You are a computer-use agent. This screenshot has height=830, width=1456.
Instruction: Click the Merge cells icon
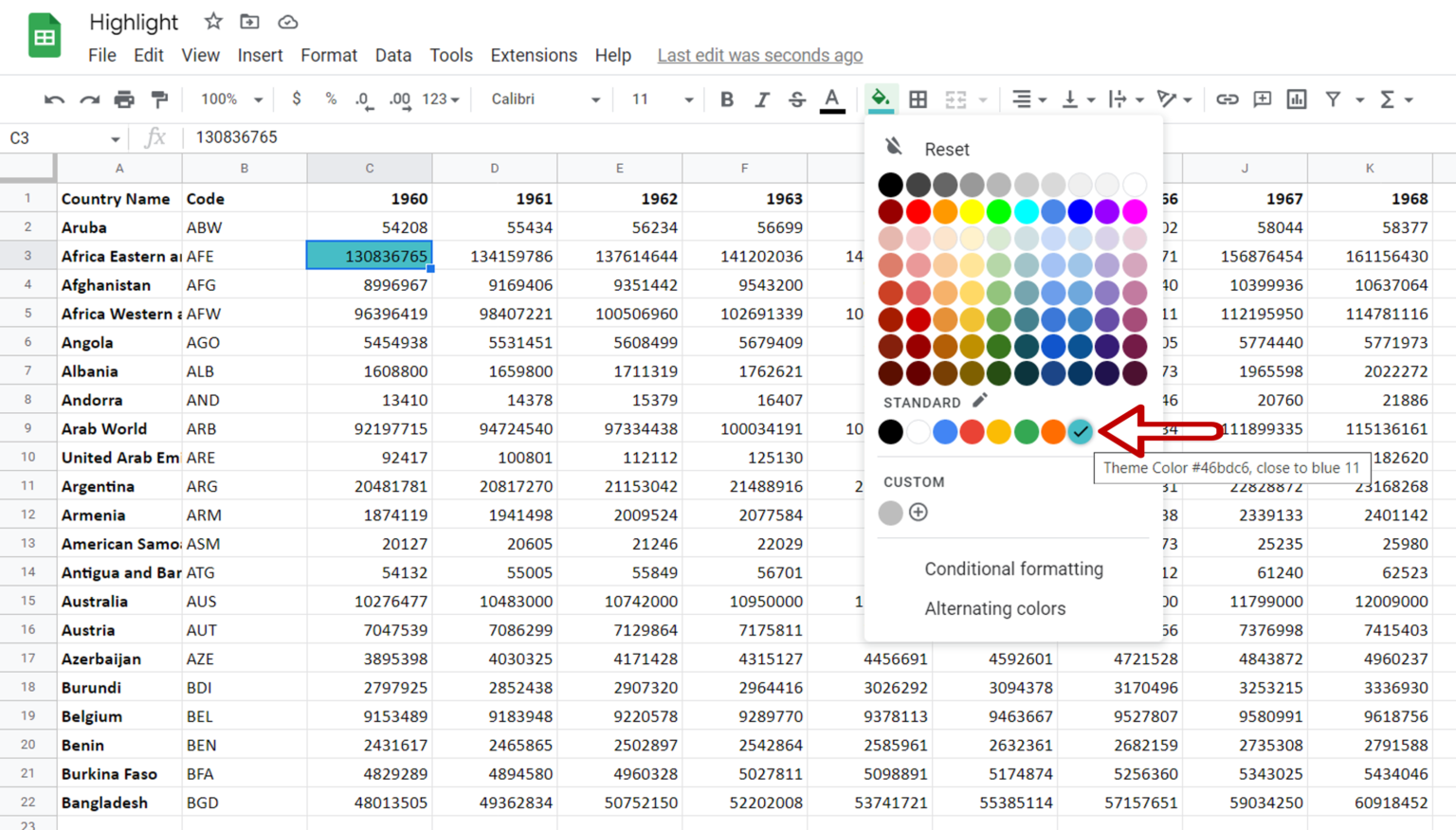pos(955,99)
